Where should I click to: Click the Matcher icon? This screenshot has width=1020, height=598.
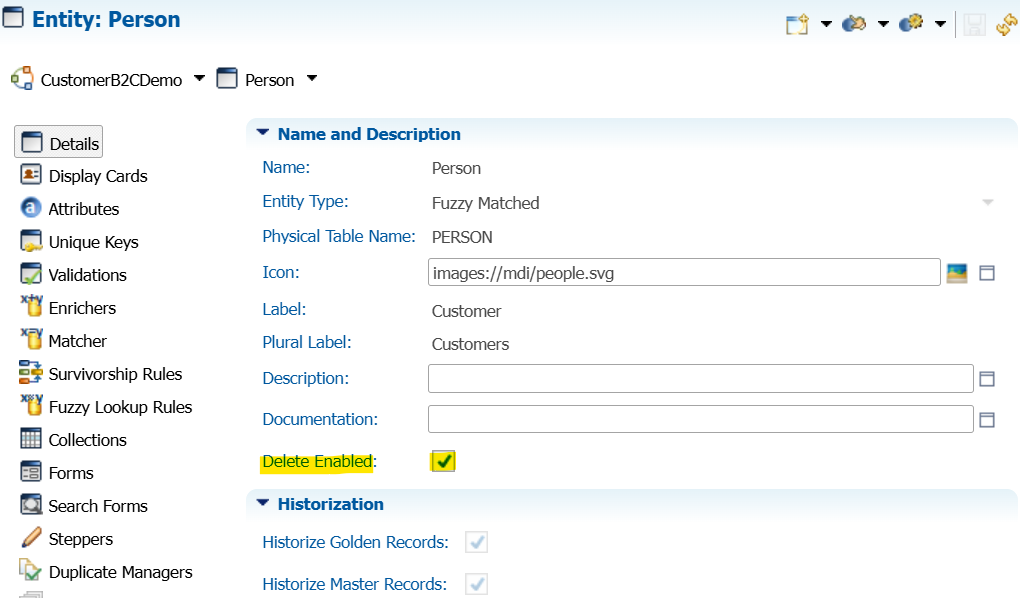31,339
